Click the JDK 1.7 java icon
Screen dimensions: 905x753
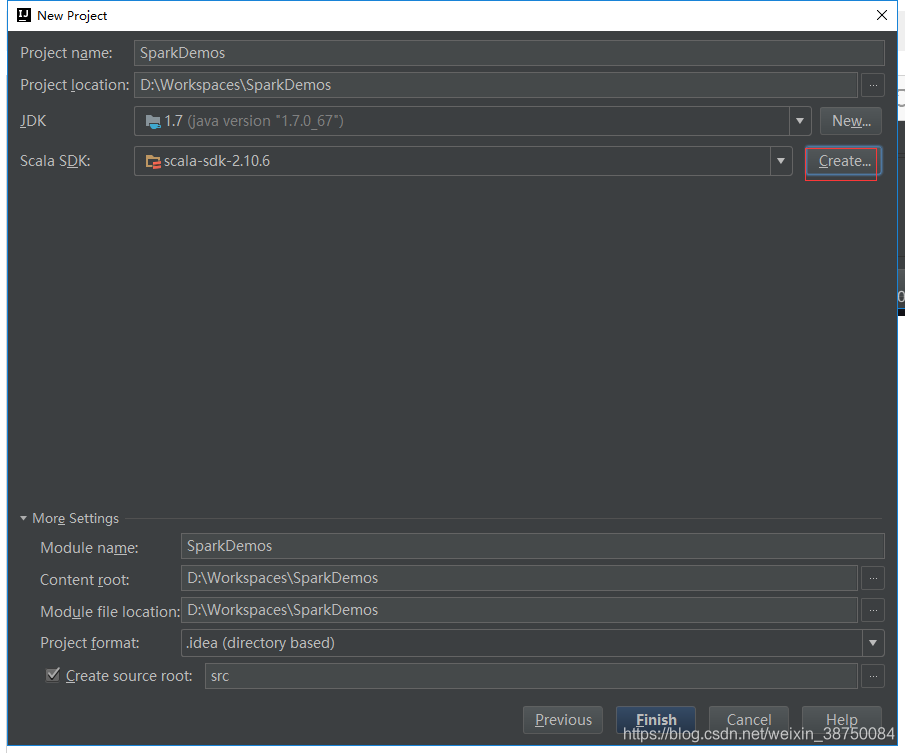155,120
